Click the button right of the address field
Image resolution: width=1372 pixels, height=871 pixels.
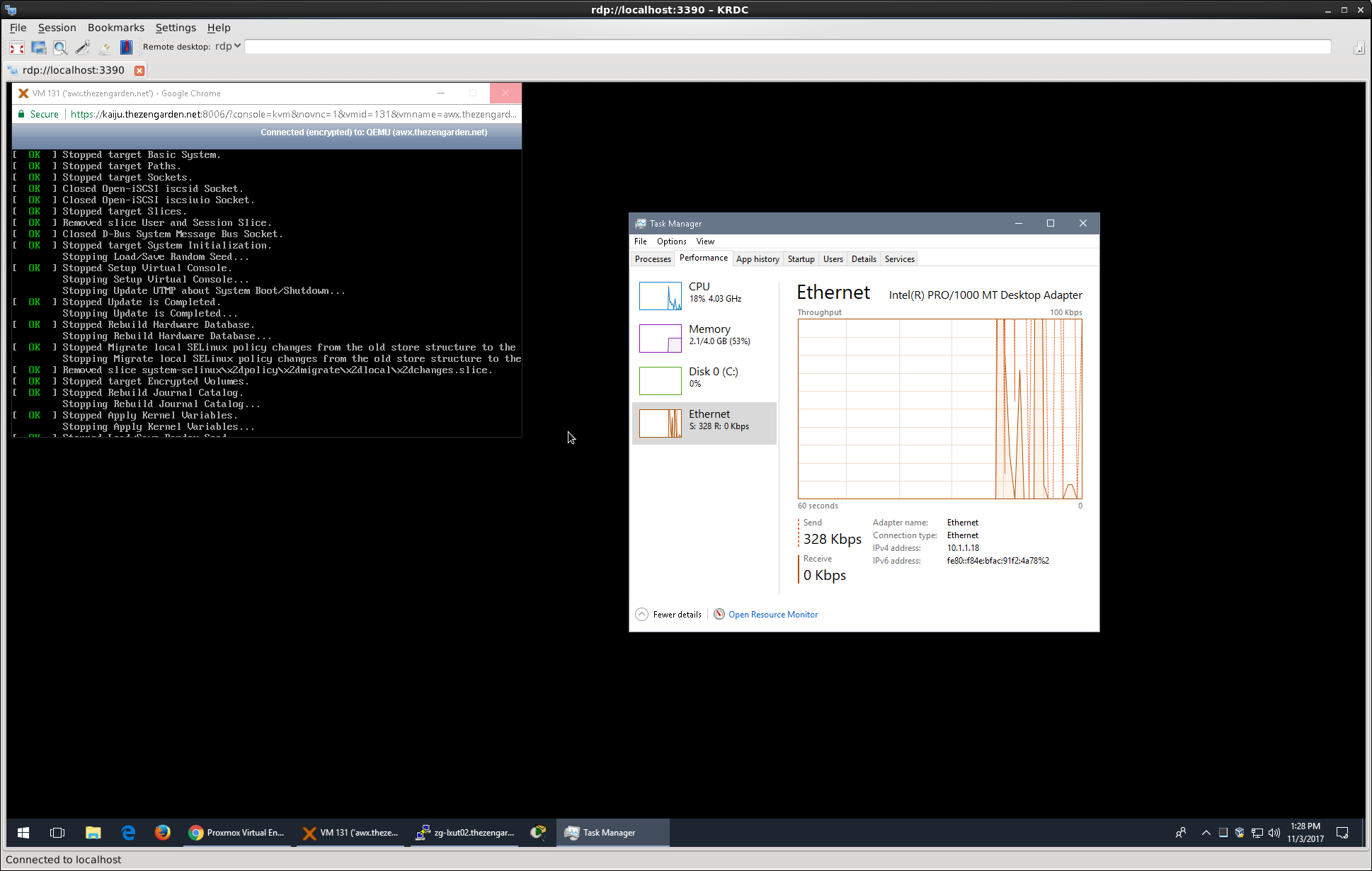tap(1359, 48)
